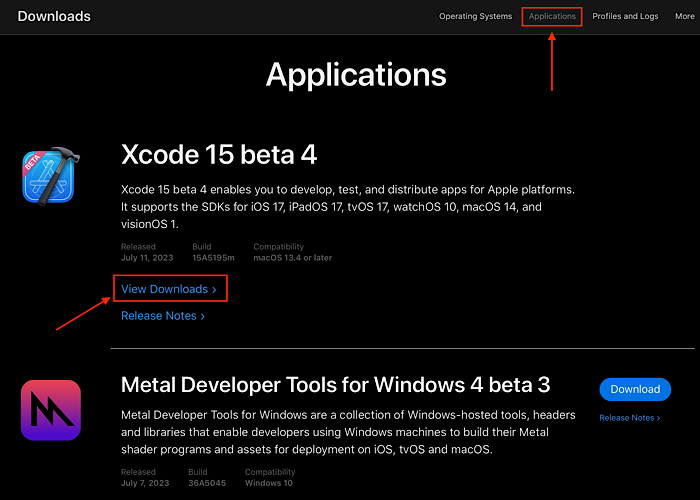This screenshot has width=700, height=500.
Task: Download Metal Developer Tools for Windows
Action: [x=635, y=389]
